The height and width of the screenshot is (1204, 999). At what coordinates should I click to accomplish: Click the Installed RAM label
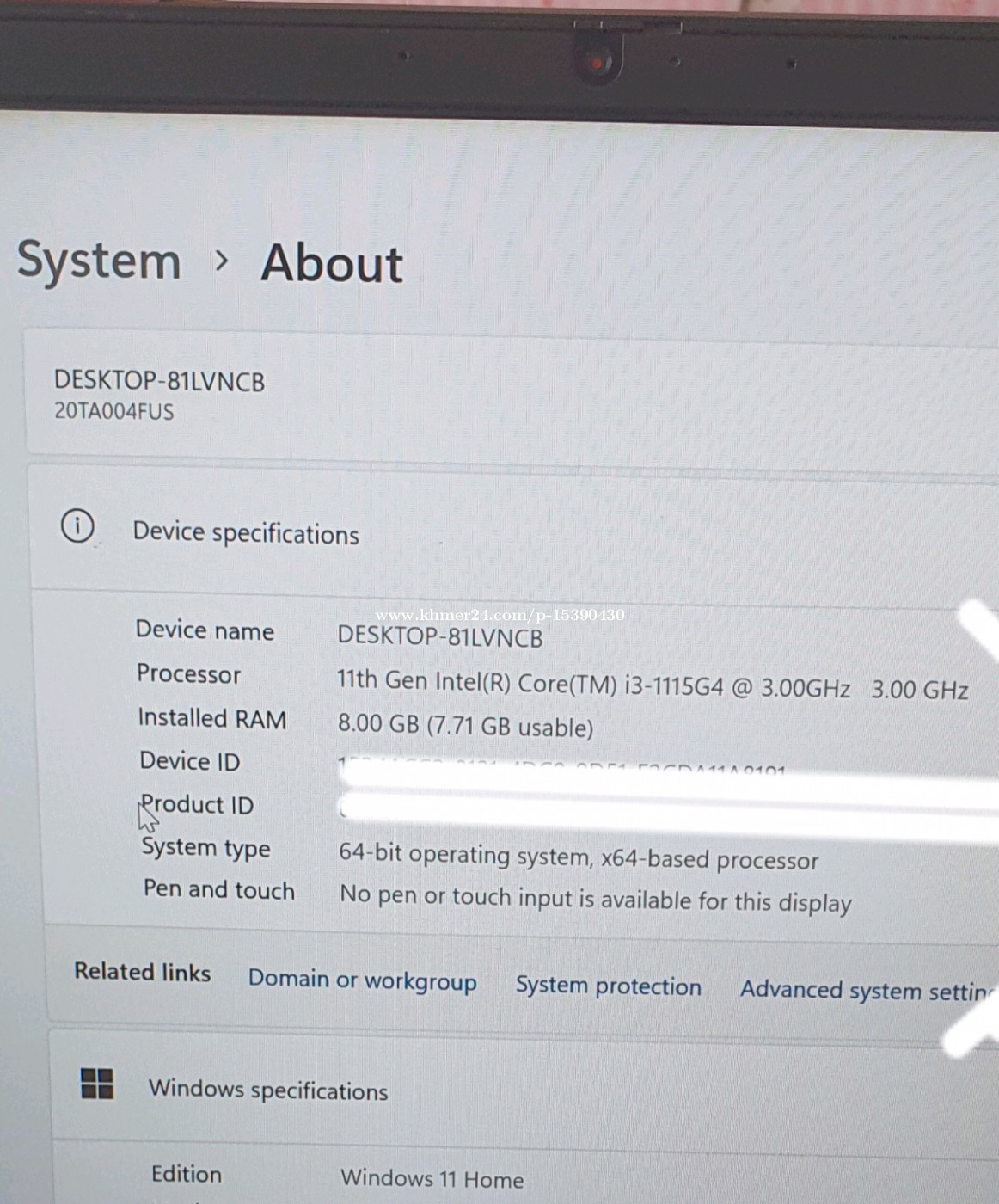tap(212, 718)
